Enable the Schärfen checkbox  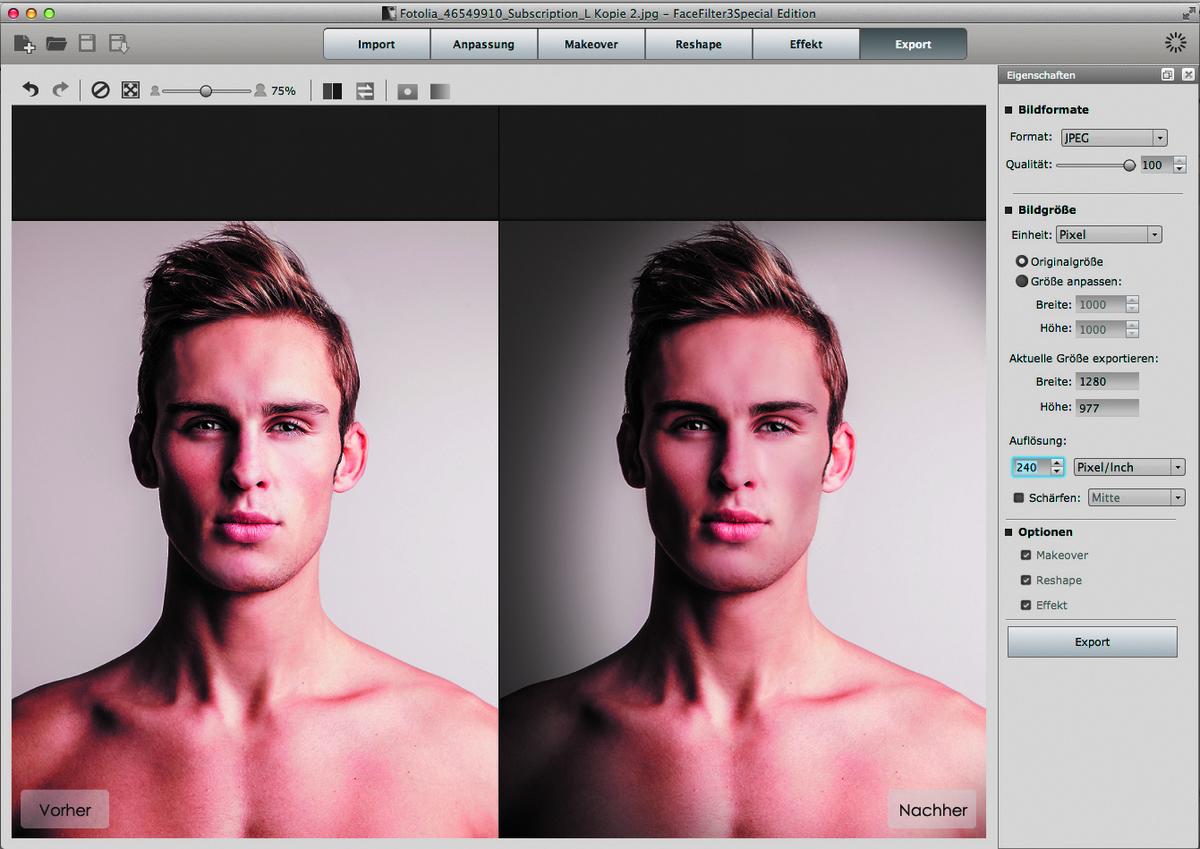[x=1019, y=497]
